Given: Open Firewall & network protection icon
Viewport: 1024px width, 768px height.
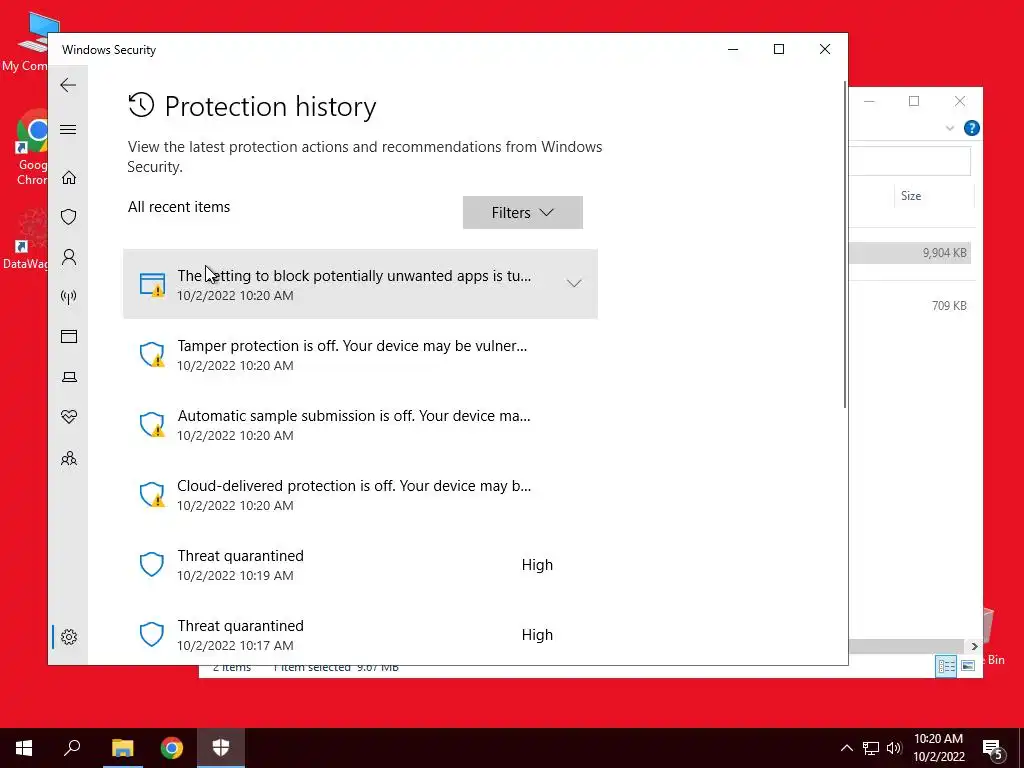Looking at the screenshot, I should point(69,297).
